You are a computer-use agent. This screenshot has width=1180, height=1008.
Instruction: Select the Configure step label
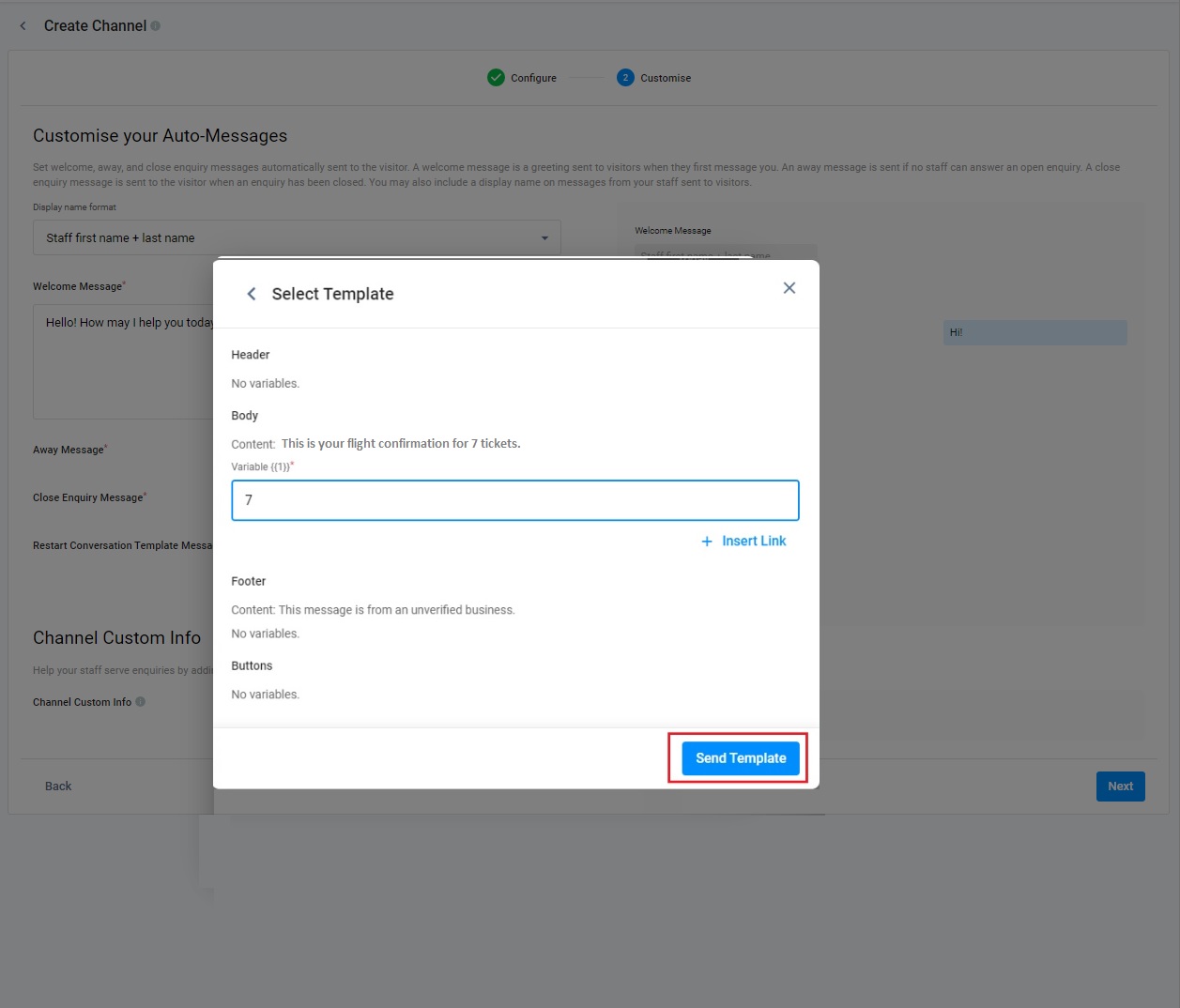533,78
